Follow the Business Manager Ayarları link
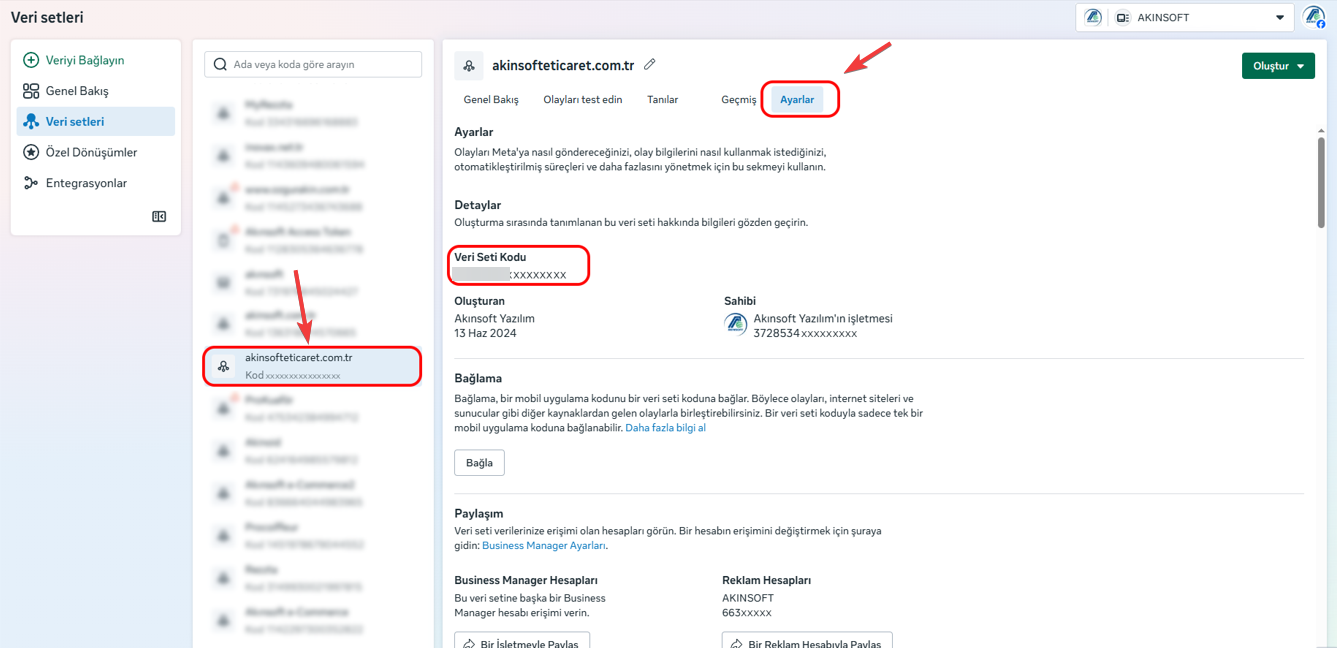 click(x=543, y=546)
